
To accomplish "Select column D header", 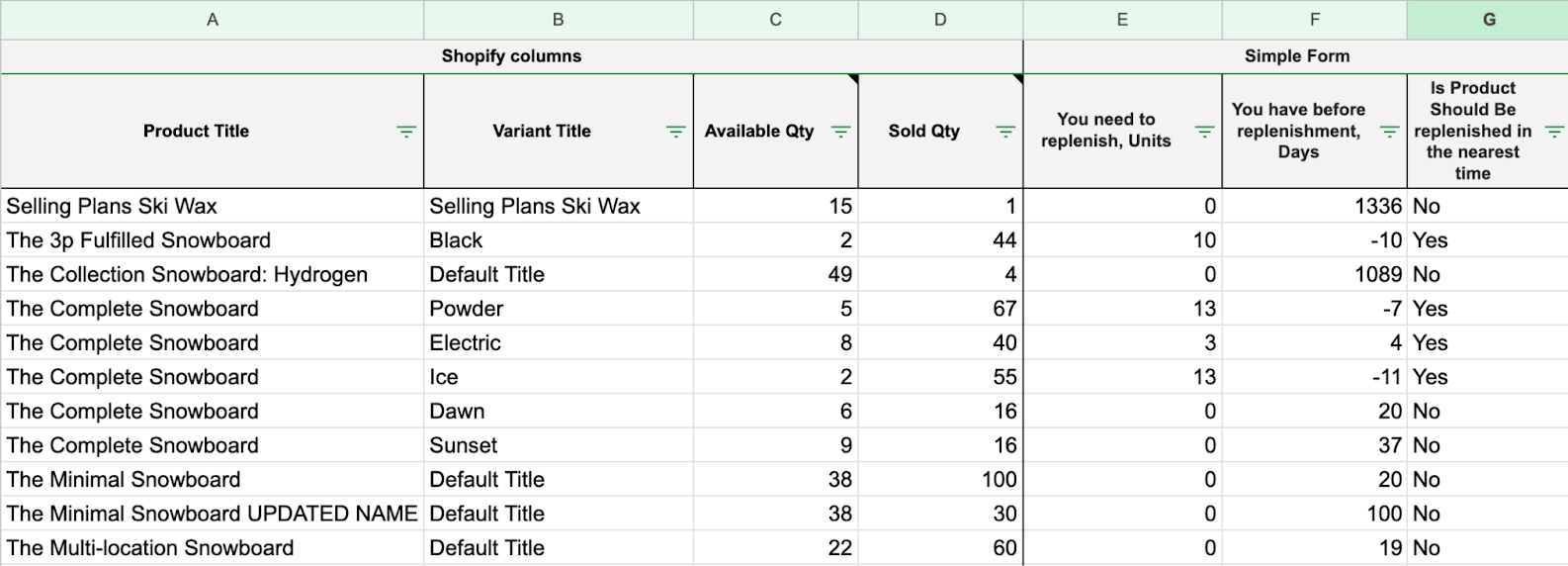I will 940,20.
